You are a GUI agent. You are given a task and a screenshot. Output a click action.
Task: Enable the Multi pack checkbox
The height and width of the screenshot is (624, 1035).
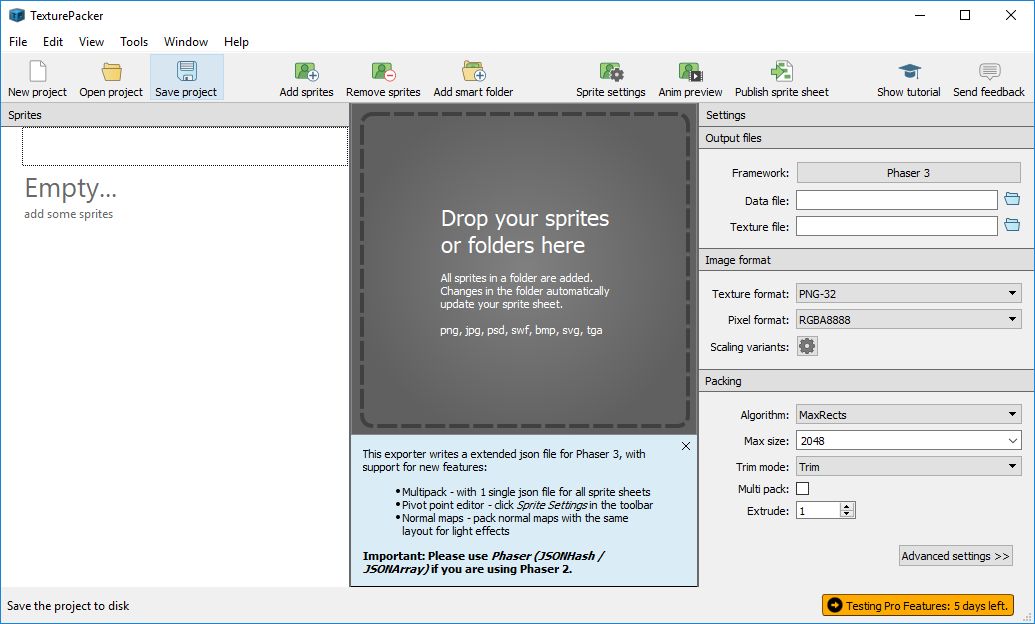point(802,489)
